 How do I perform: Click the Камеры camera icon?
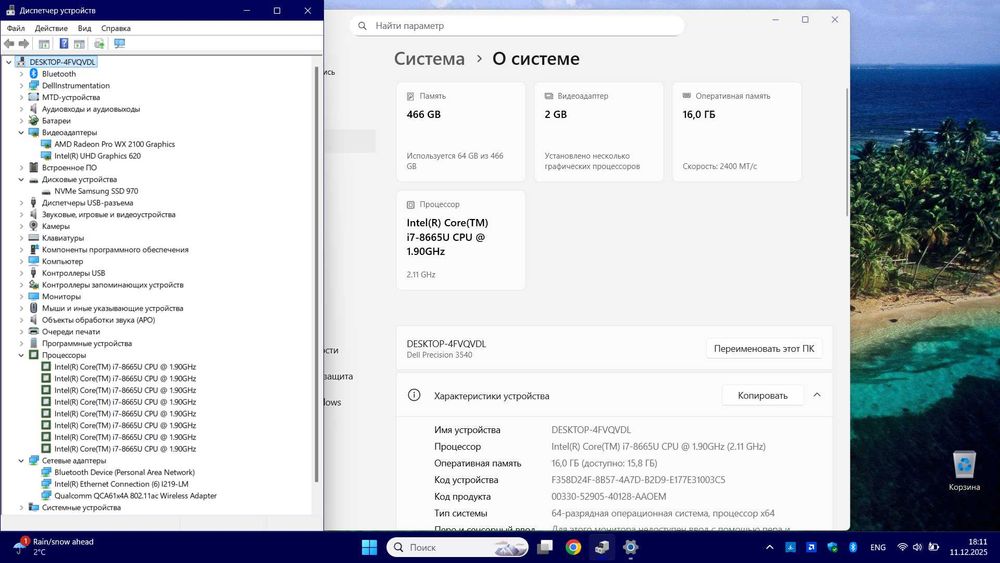coord(34,226)
